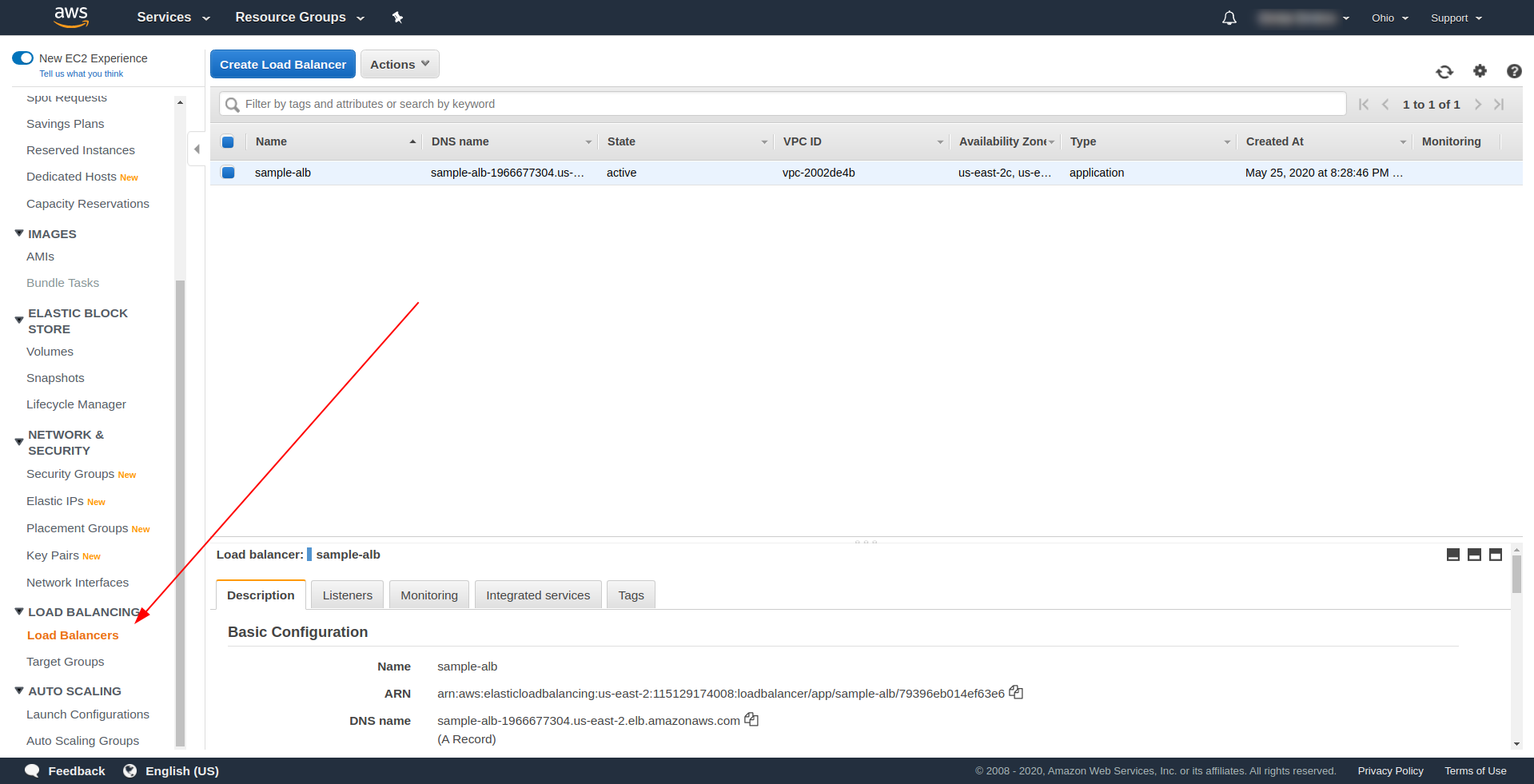Collapse the IMAGES sidebar section
Screen dimensions: 1534x784
[x=19, y=233]
